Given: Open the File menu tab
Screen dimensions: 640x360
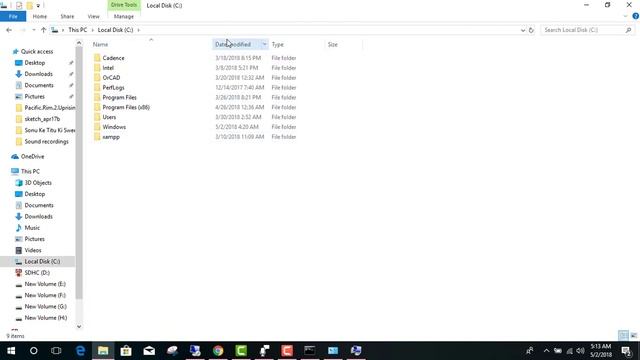Looking at the screenshot, I should point(13,16).
